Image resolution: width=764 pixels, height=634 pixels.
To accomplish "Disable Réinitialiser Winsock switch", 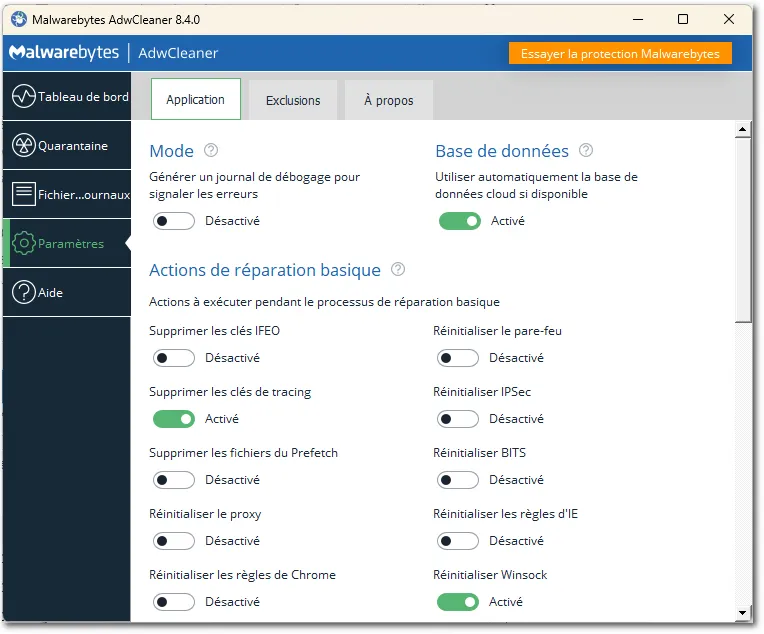I will (x=458, y=602).
